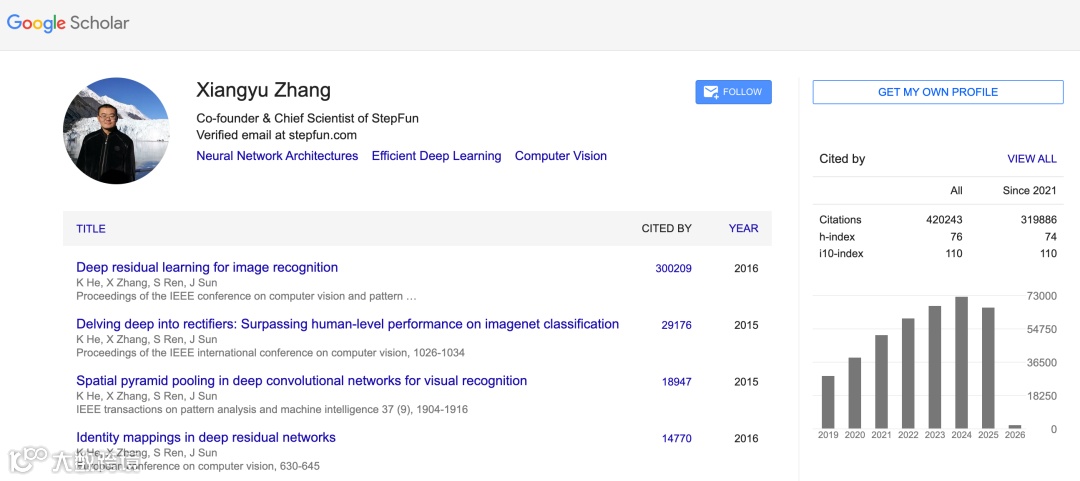Select the Computer Vision interest tag
Image resolution: width=1080 pixels, height=481 pixels.
(x=560, y=156)
